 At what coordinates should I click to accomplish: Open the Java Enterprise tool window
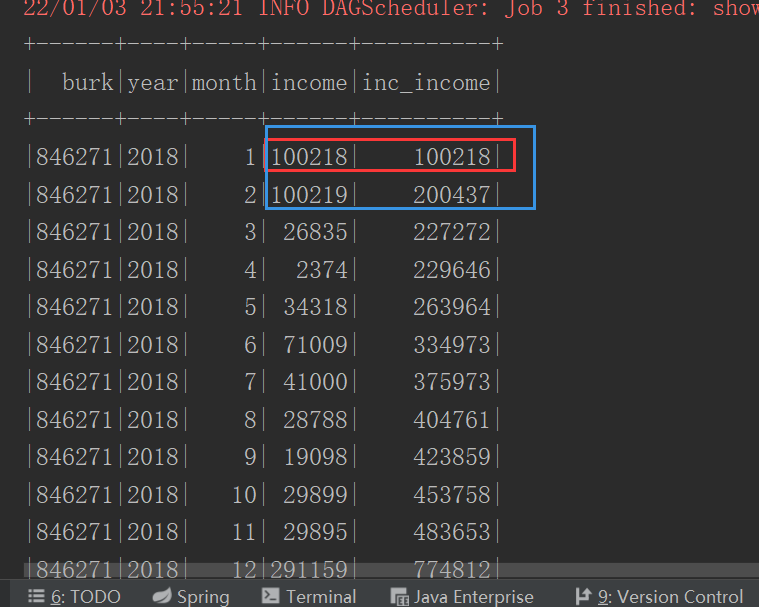click(x=462, y=596)
